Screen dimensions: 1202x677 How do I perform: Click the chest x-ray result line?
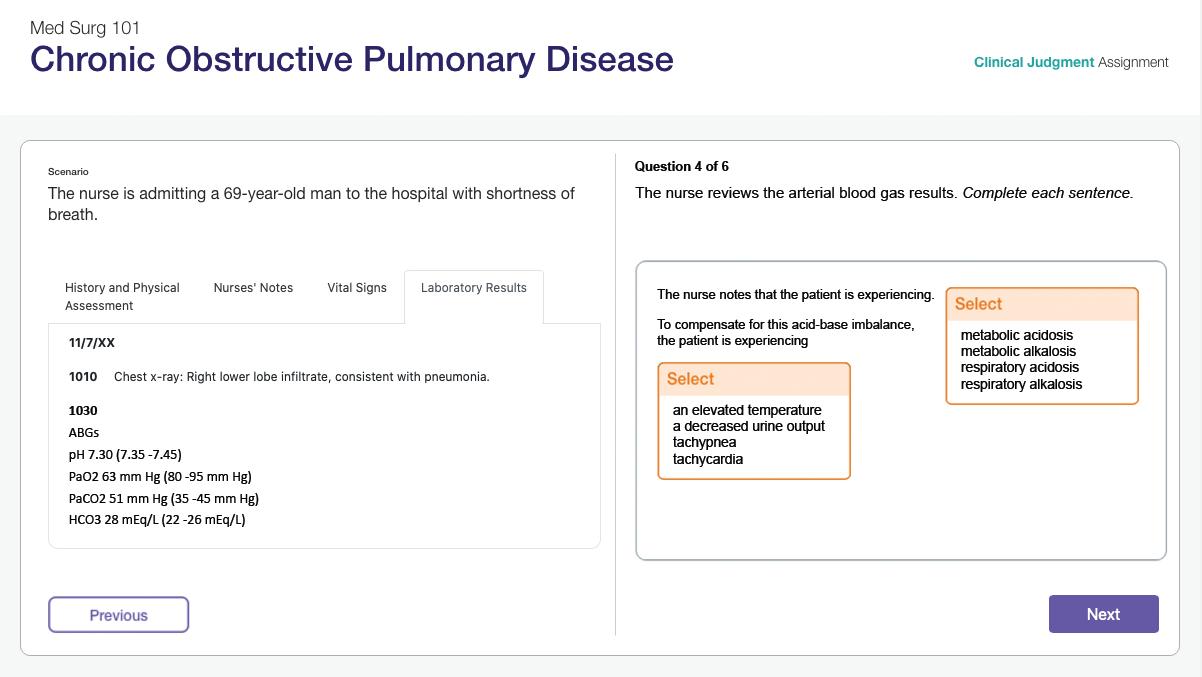[301, 377]
